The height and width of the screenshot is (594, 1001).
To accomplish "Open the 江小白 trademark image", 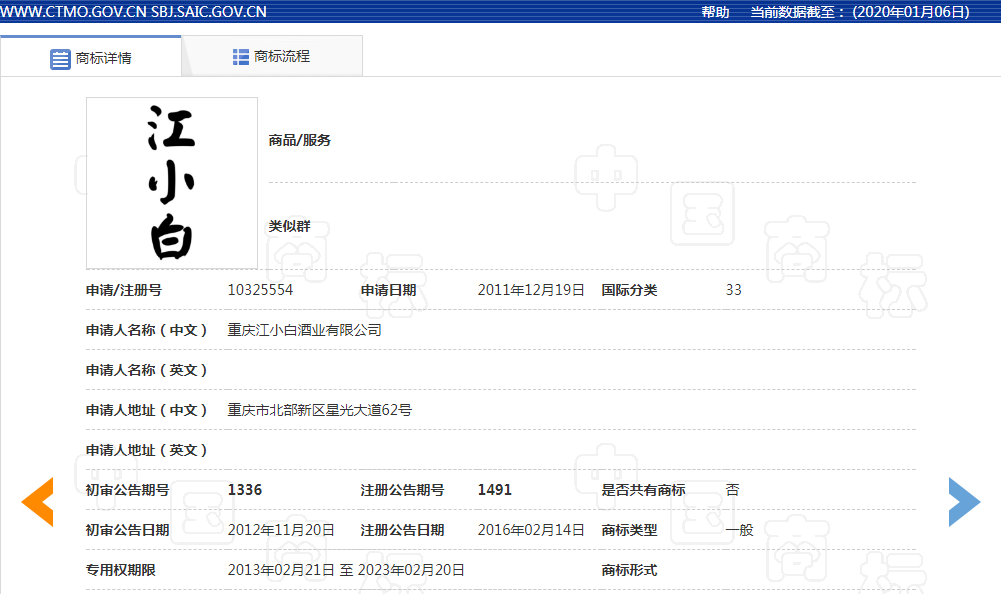I will 172,183.
